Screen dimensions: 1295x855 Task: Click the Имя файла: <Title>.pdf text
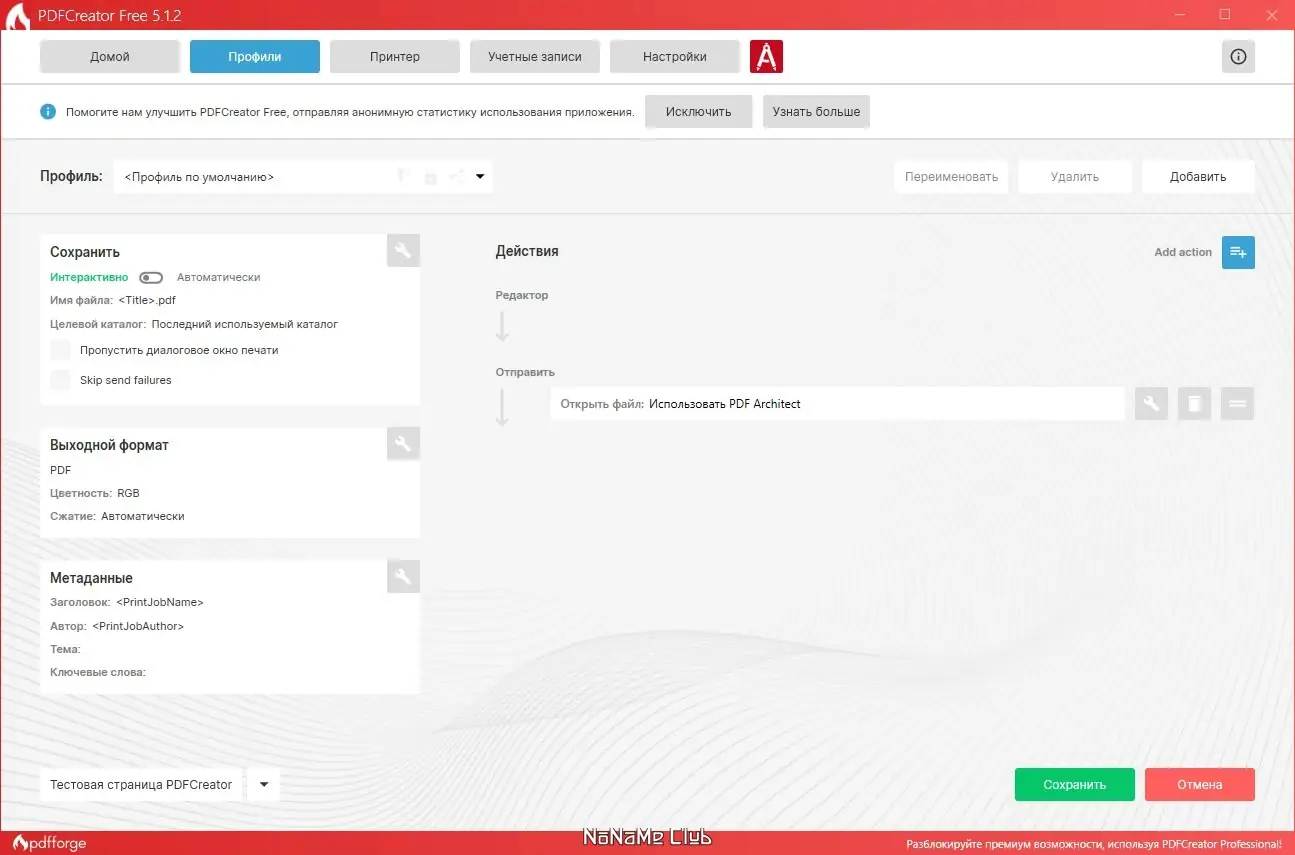coord(113,300)
